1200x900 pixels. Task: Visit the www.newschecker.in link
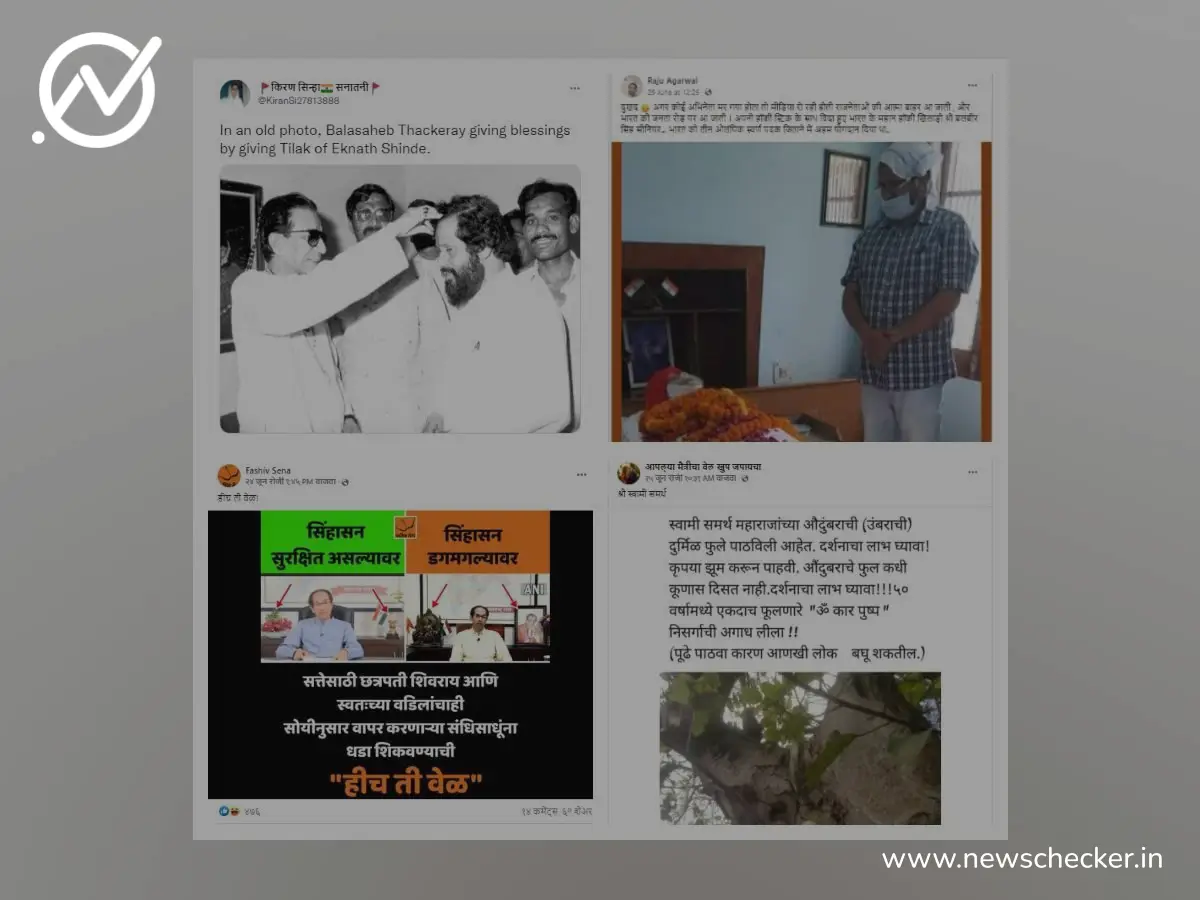coord(1022,858)
